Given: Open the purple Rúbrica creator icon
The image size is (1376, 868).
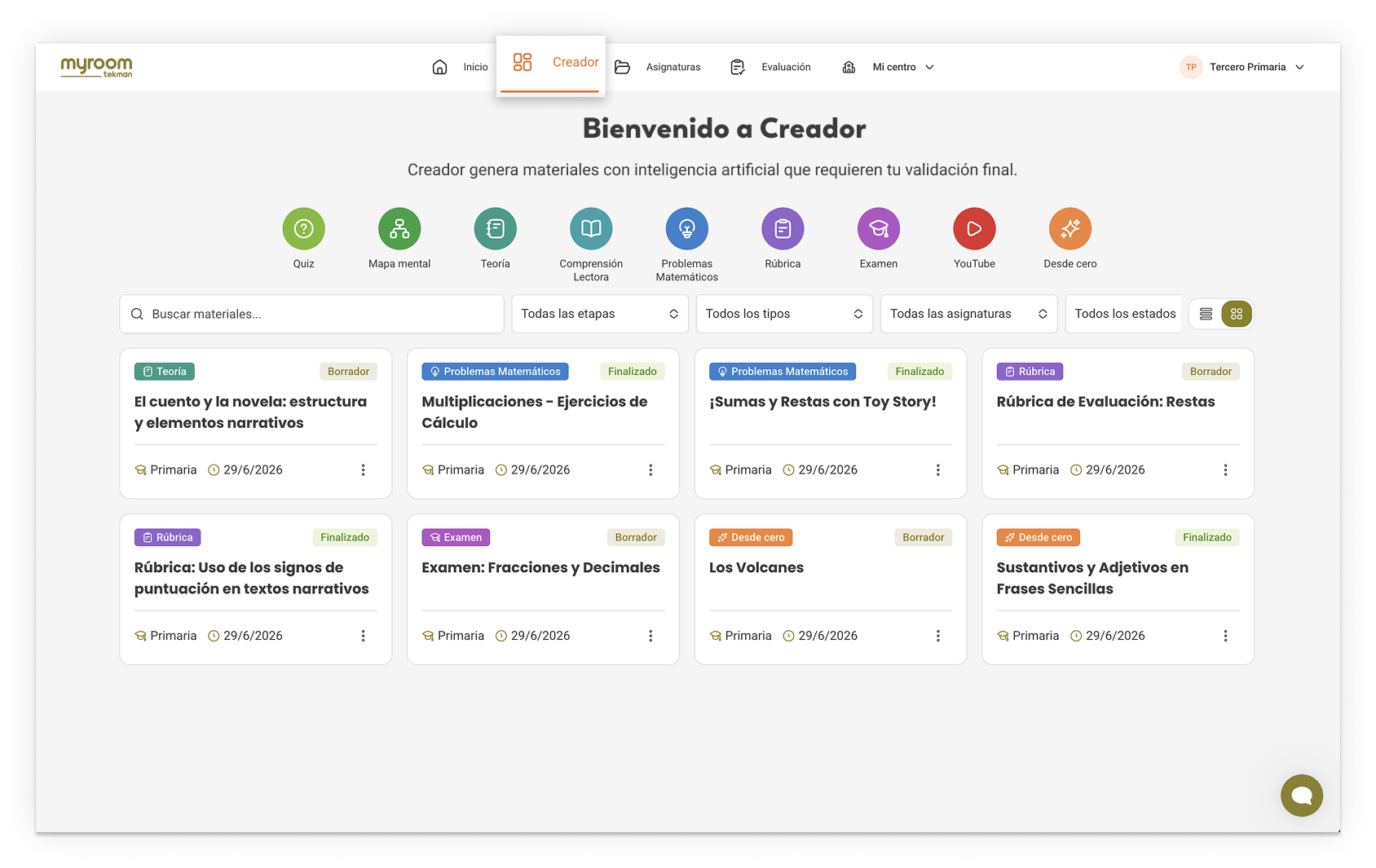Looking at the screenshot, I should click(783, 229).
